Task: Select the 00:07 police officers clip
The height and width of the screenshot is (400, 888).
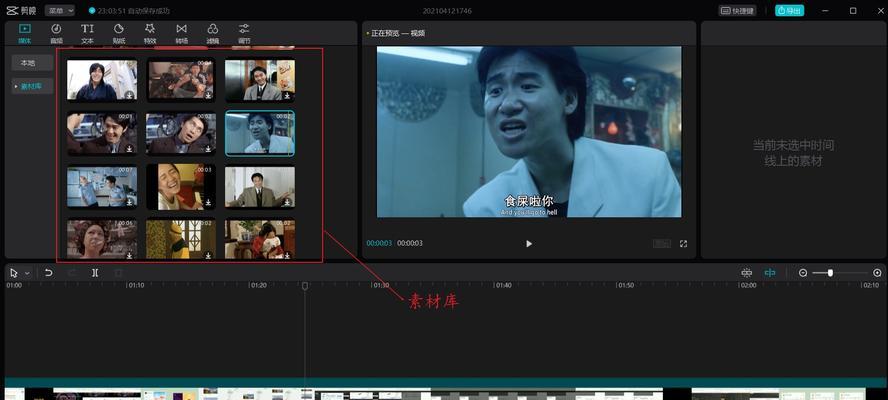Action: click(102, 187)
